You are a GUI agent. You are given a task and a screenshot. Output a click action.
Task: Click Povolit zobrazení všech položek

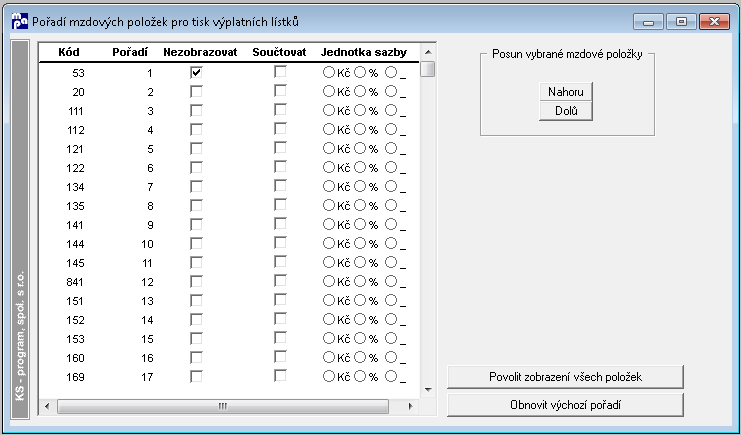[x=565, y=377]
